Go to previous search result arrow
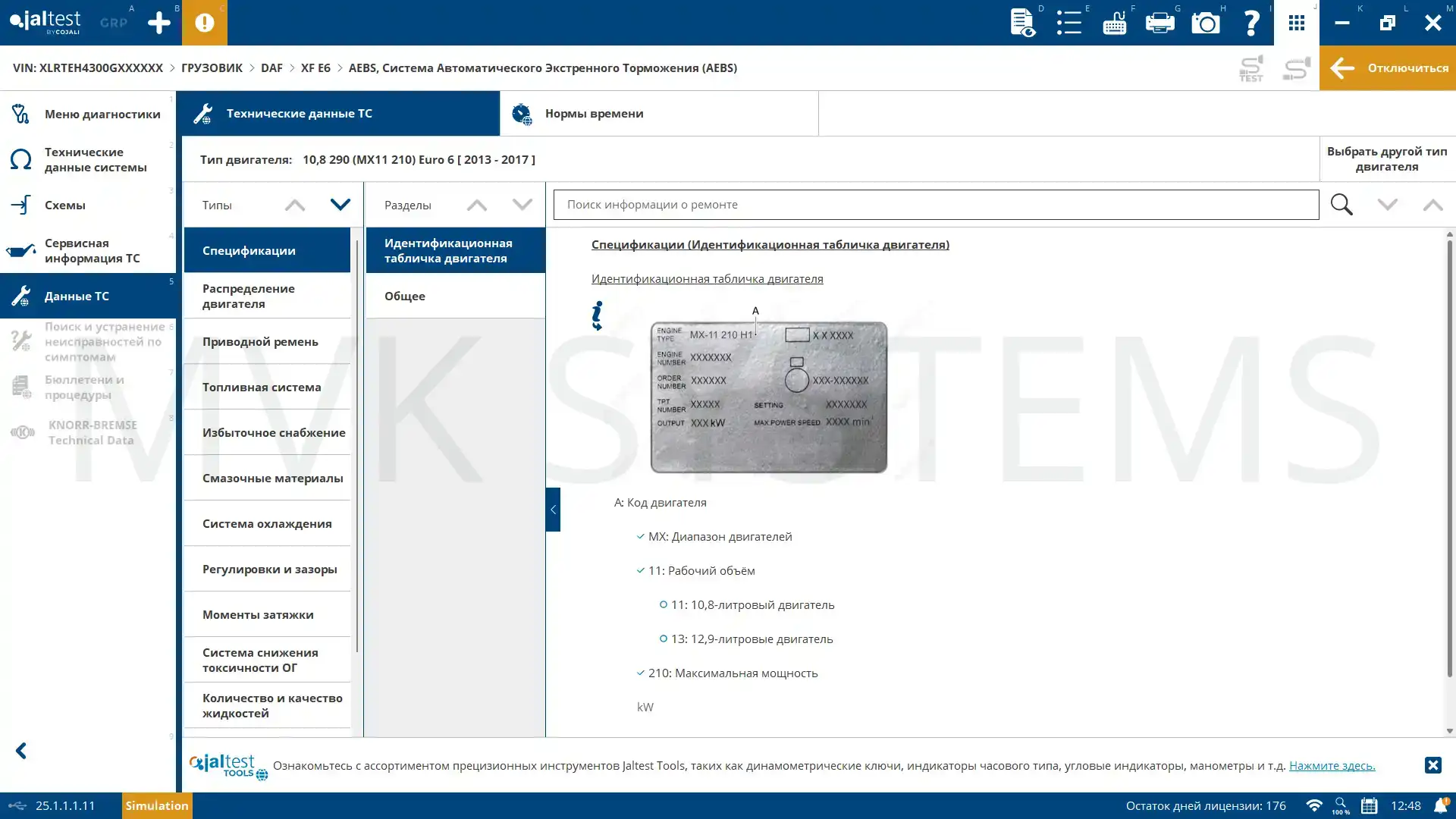 click(1433, 205)
